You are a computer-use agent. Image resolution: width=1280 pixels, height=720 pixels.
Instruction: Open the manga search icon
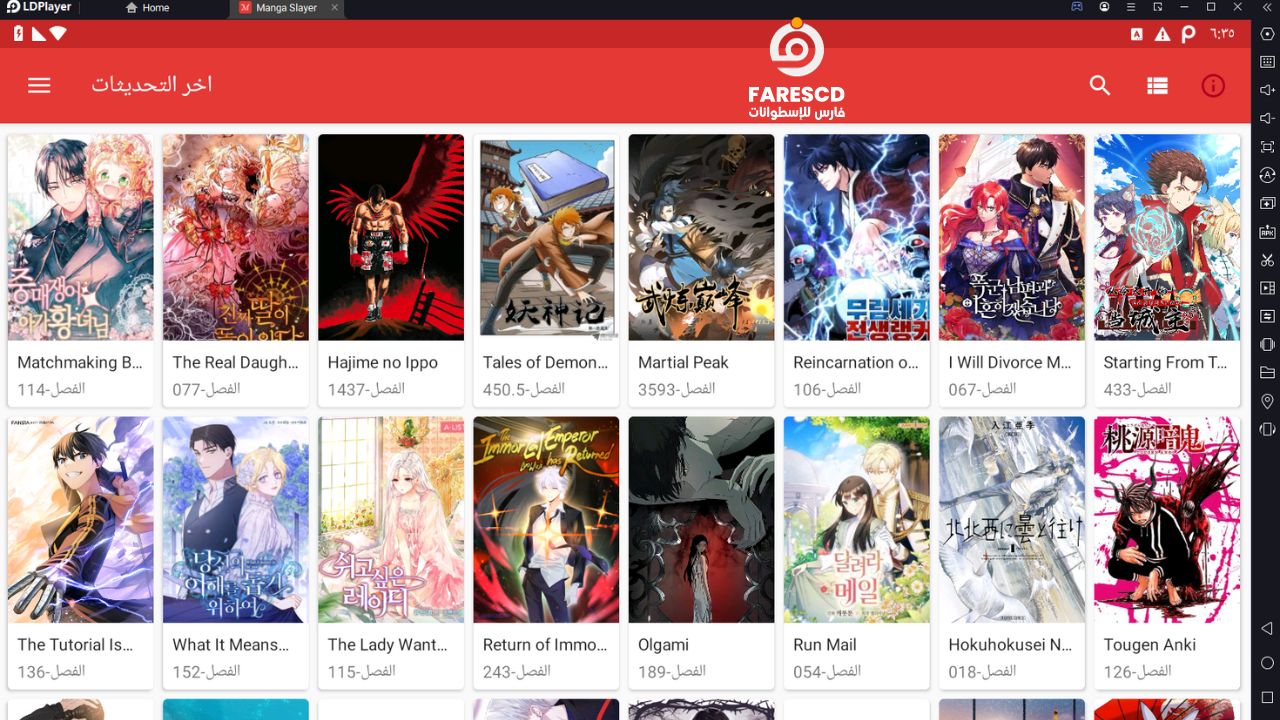1100,85
